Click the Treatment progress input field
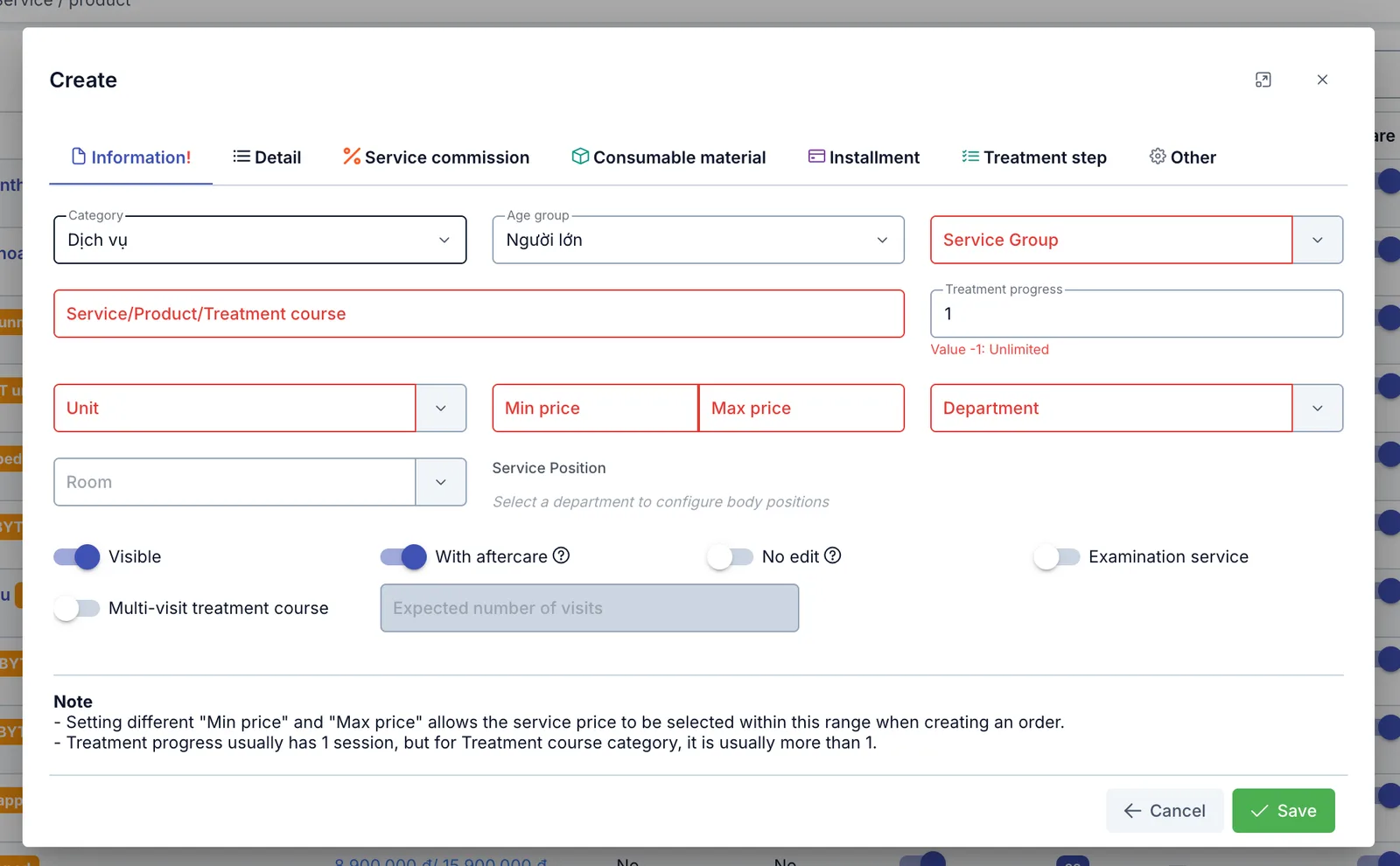This screenshot has width=1400, height=866. [1137, 314]
